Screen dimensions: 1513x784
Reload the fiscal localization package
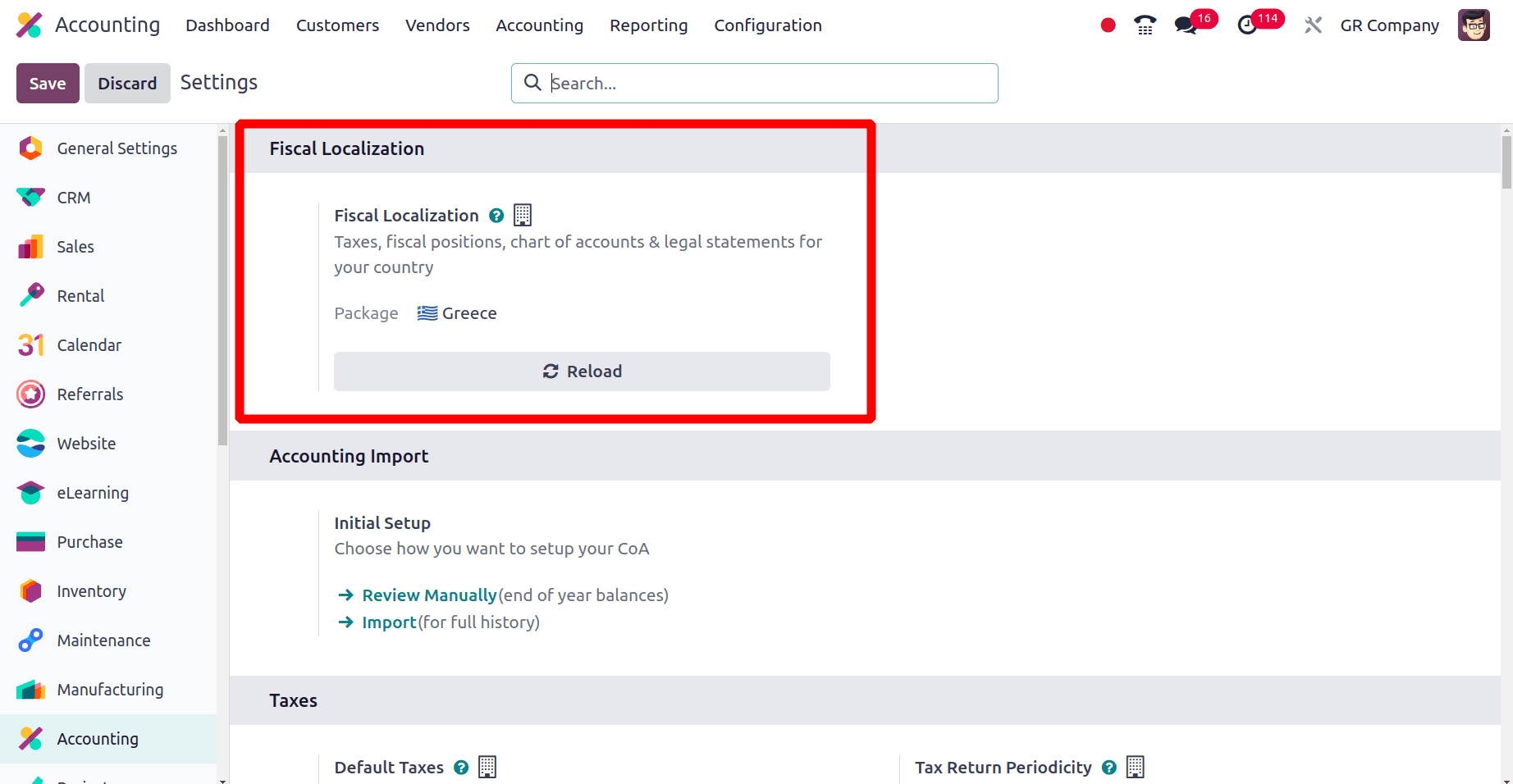tap(582, 371)
